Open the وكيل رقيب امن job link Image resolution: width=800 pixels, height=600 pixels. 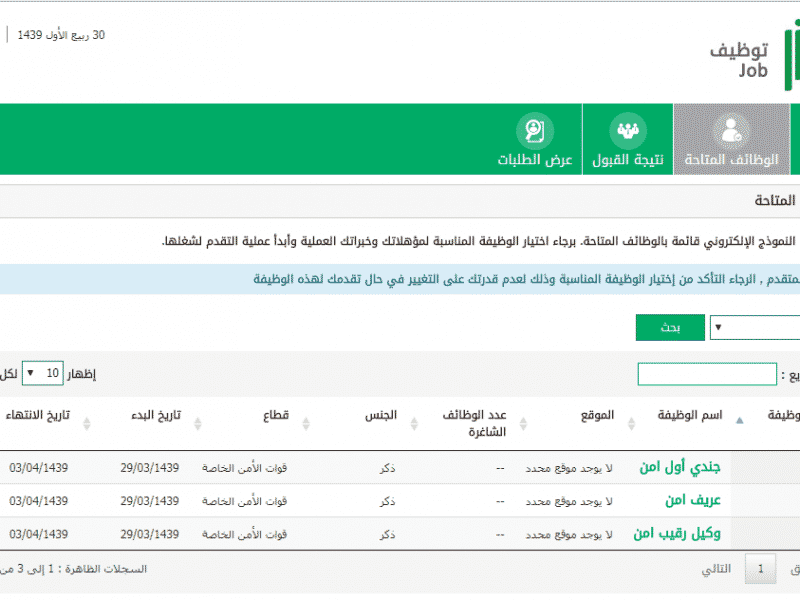point(677,534)
